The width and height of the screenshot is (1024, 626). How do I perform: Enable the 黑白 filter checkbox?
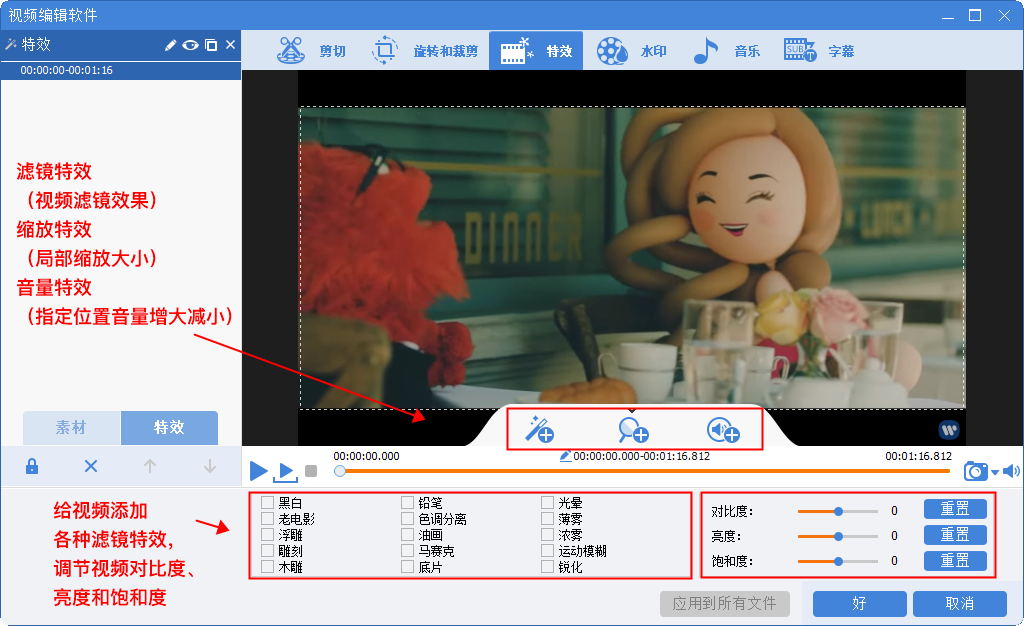(x=267, y=503)
